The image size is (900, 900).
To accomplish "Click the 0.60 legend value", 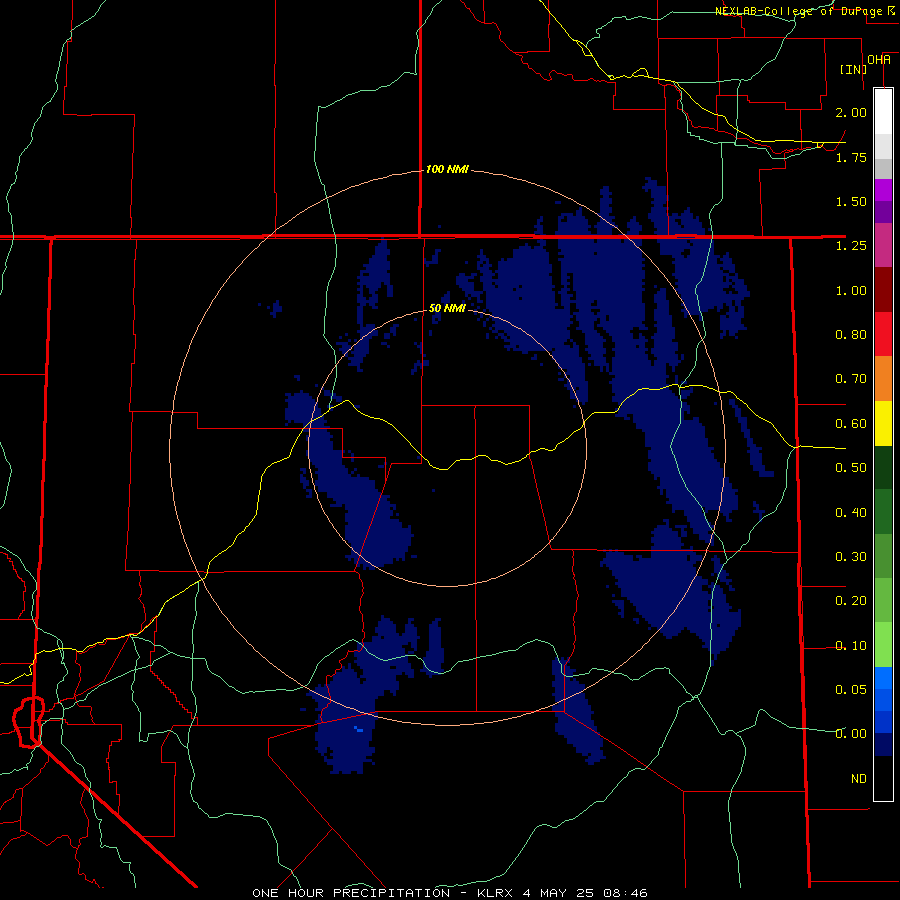I will [851, 424].
